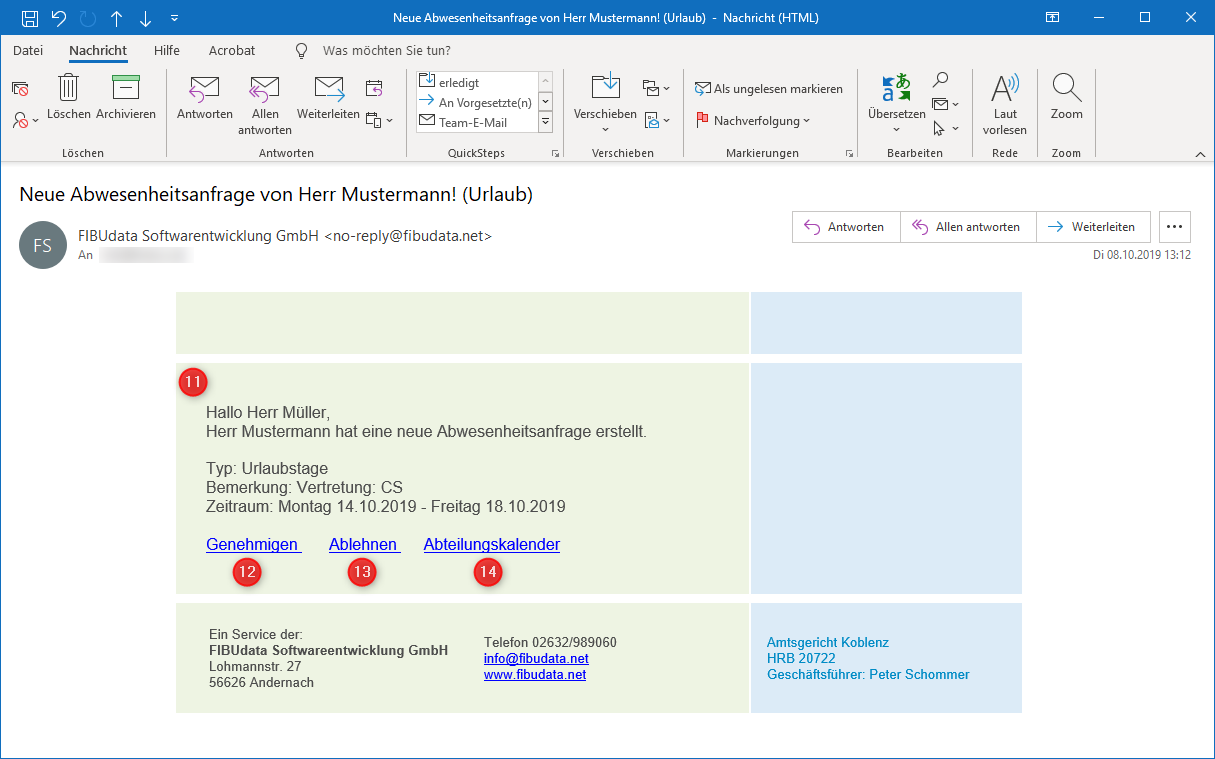1215x759 pixels.
Task: Archive the message with Archivieren
Action: click(x=126, y=90)
